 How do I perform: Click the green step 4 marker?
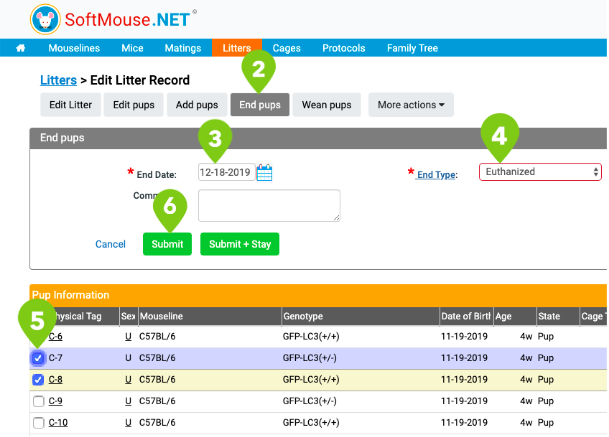click(499, 137)
